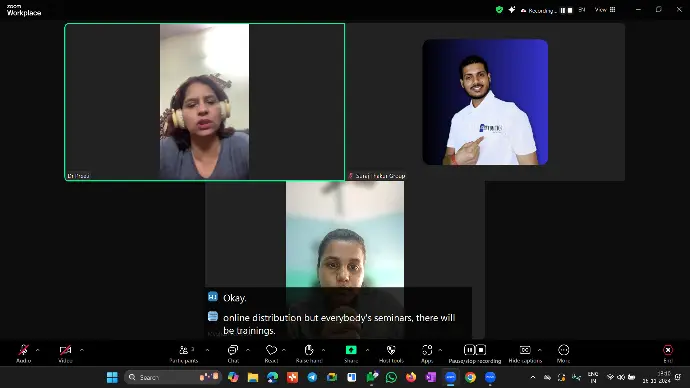The width and height of the screenshot is (690, 388).
Task: Click the green encryption shield icon
Action: (499, 10)
